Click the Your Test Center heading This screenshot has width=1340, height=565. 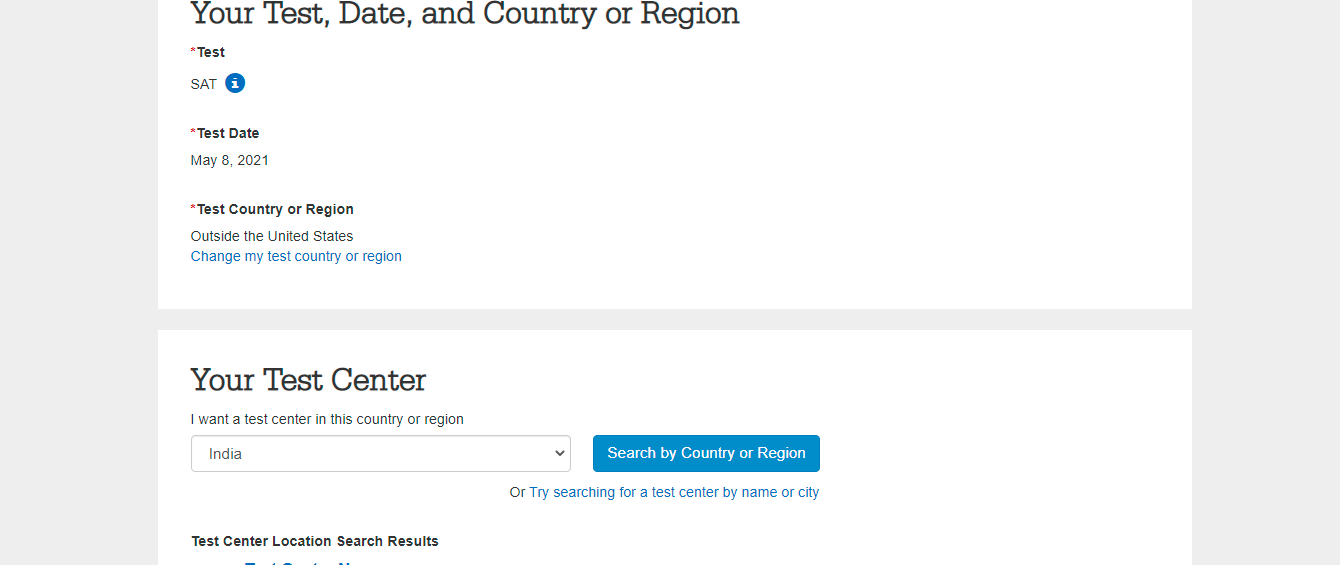click(308, 380)
